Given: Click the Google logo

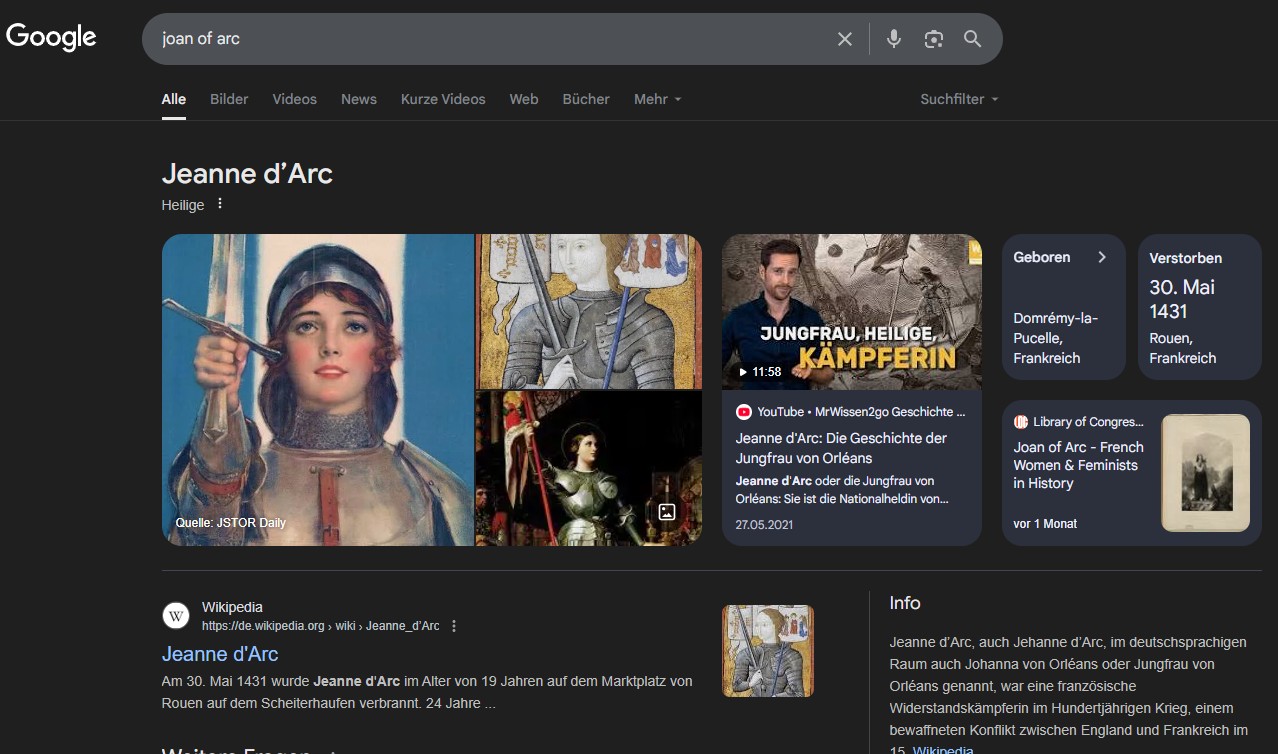Looking at the screenshot, I should 51,38.
